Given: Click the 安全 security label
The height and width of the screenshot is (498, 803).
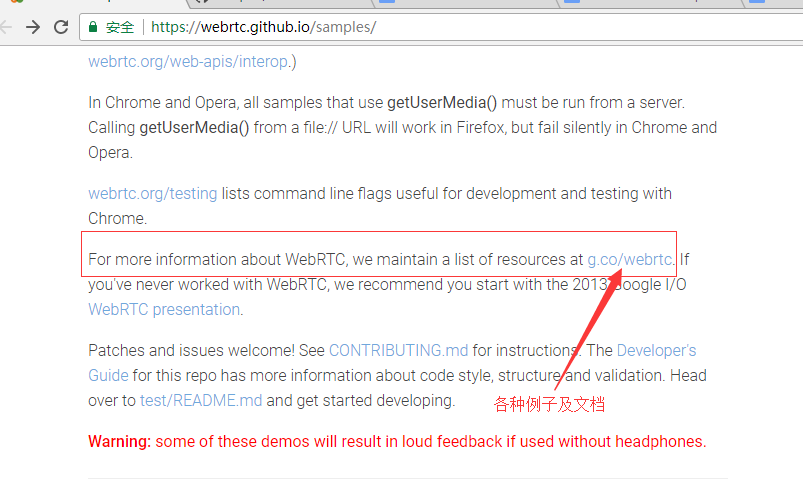Looking at the screenshot, I should pos(120,27).
